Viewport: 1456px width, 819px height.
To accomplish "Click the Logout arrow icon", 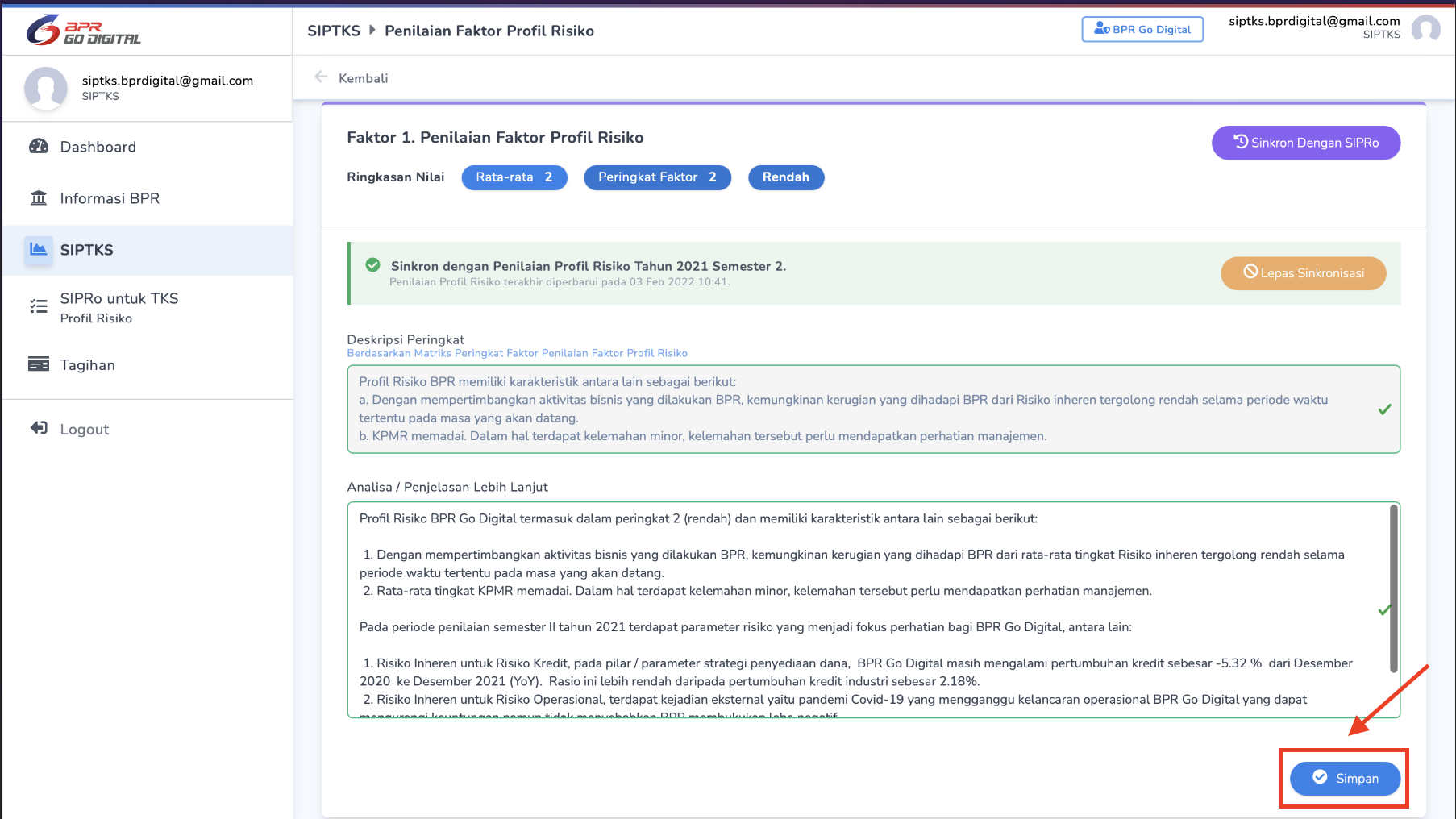I will [39, 428].
